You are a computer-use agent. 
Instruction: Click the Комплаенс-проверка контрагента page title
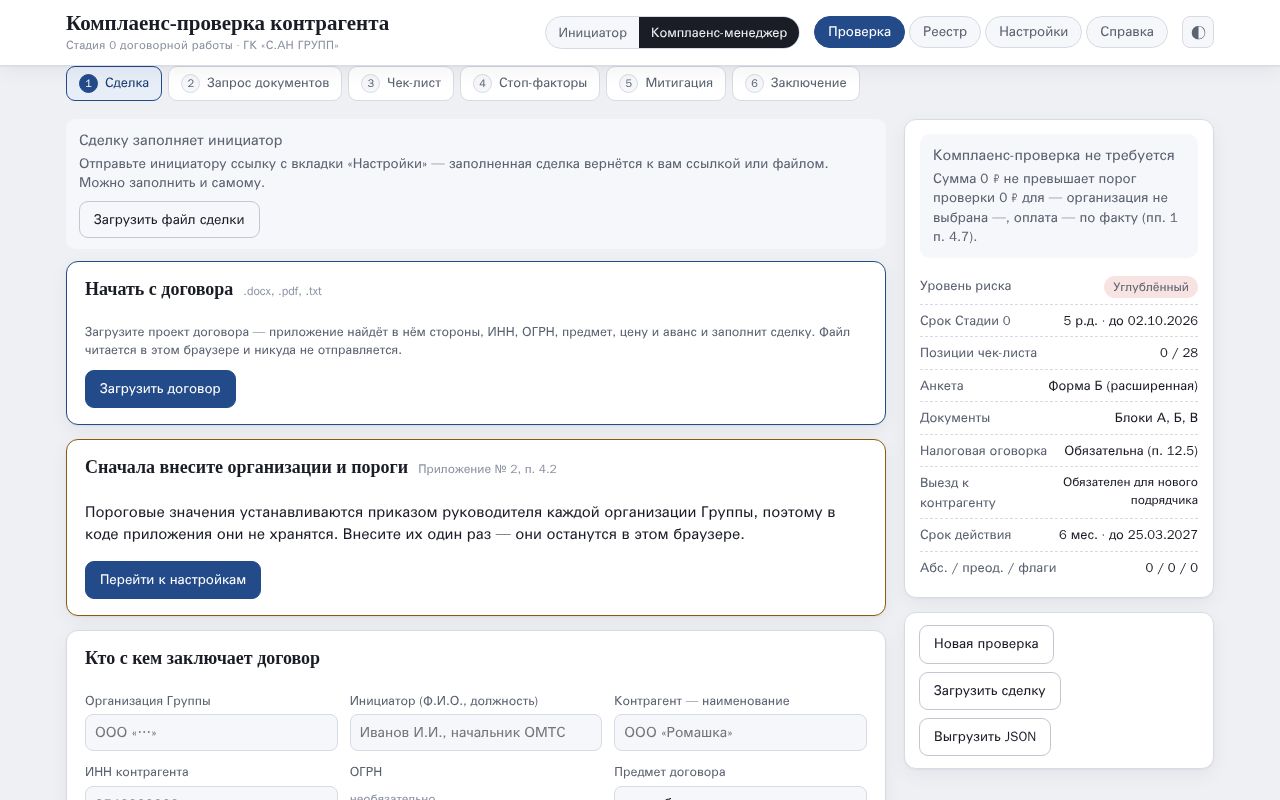coord(228,24)
